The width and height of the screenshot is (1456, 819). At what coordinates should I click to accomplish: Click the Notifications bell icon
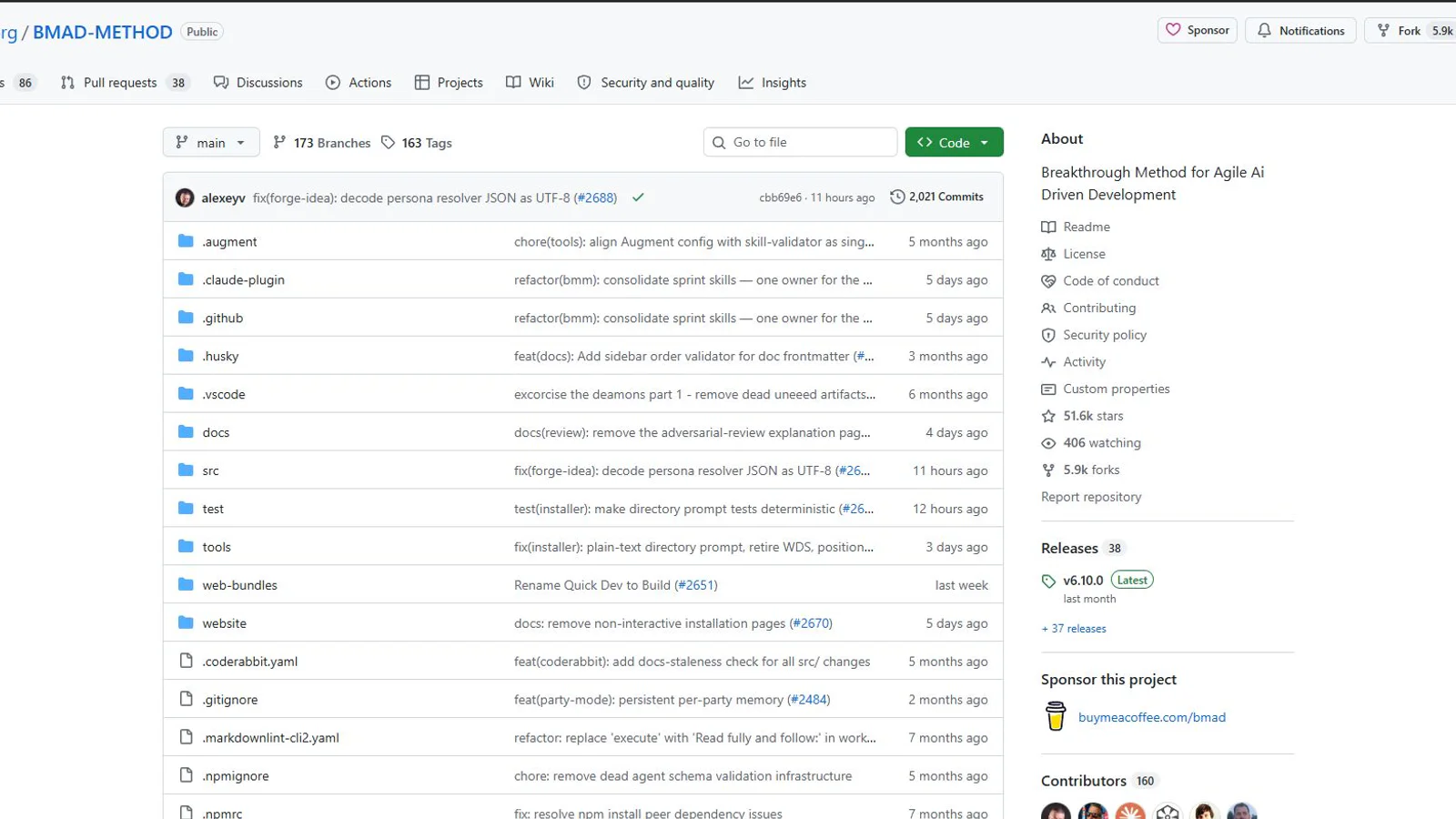1264,30
